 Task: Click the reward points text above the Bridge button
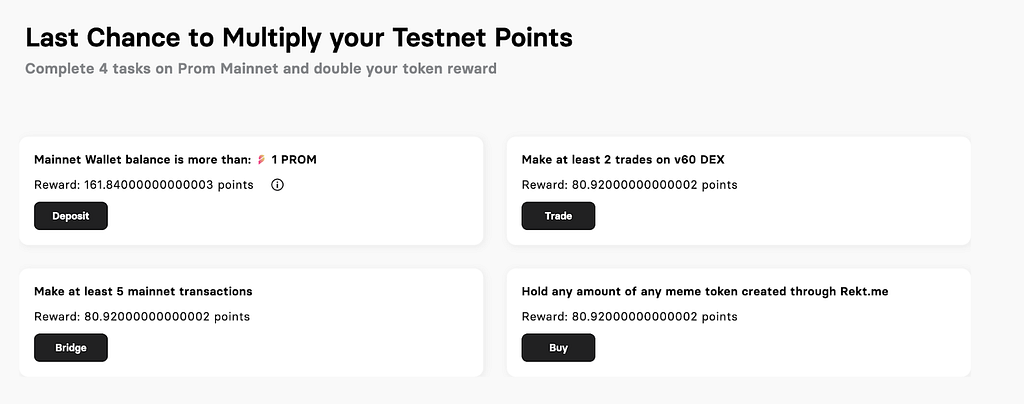click(142, 317)
